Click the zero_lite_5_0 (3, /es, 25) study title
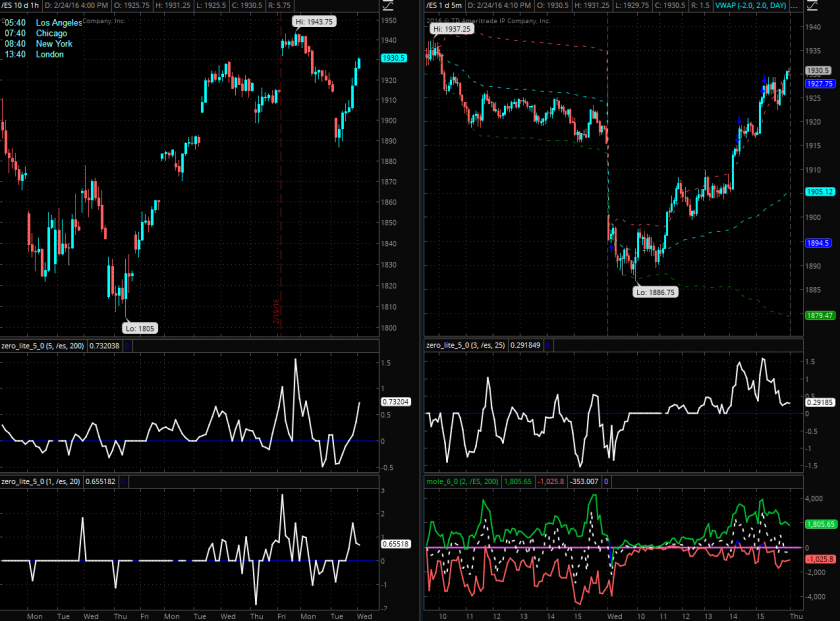 467,345
